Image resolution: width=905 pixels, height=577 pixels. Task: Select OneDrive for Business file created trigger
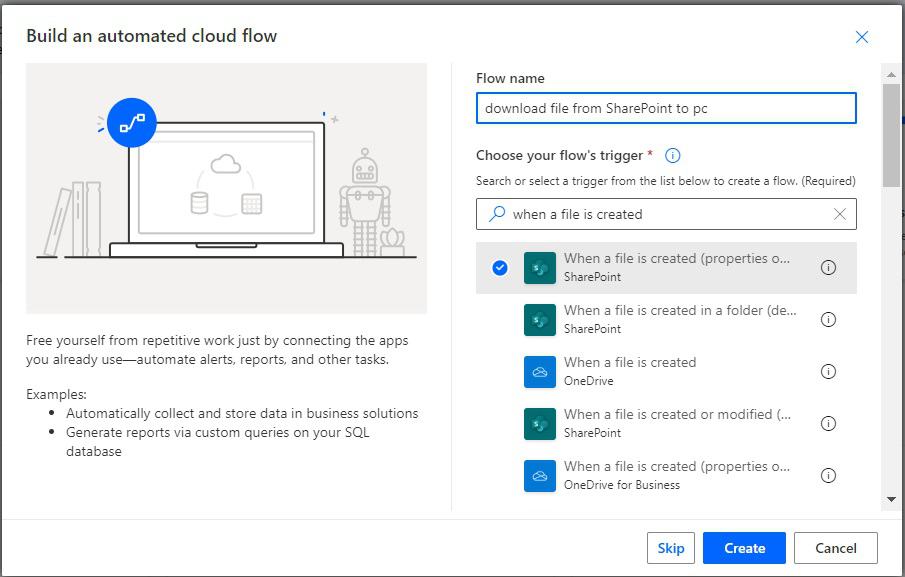[666, 475]
